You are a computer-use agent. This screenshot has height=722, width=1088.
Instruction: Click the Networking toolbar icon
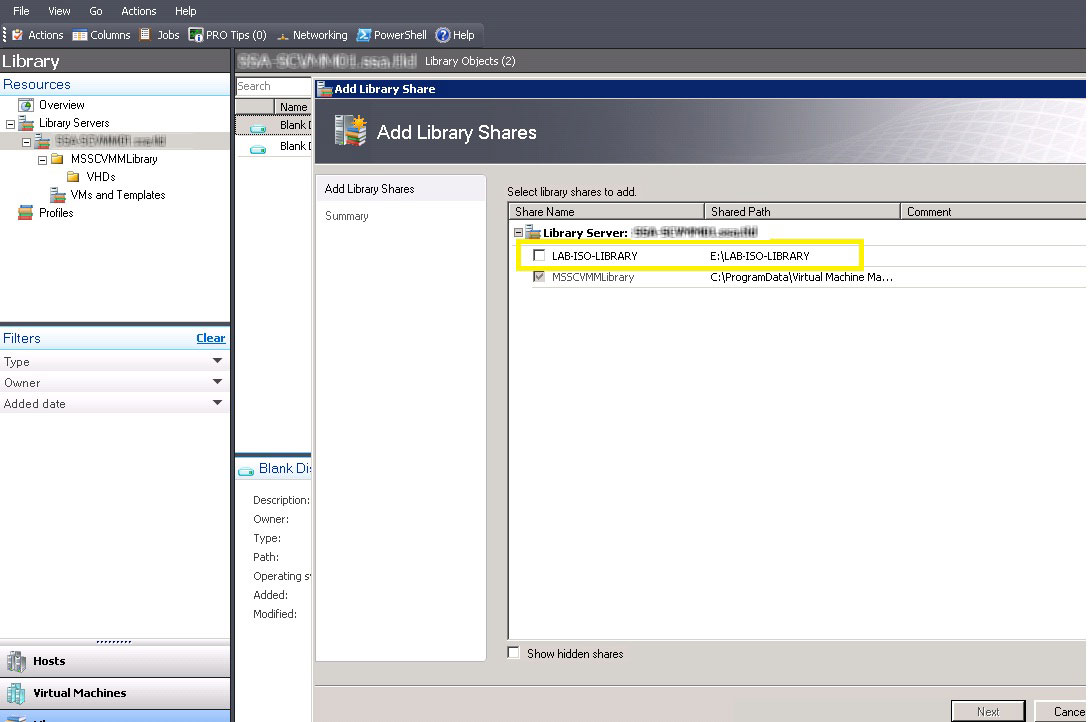tap(282, 35)
